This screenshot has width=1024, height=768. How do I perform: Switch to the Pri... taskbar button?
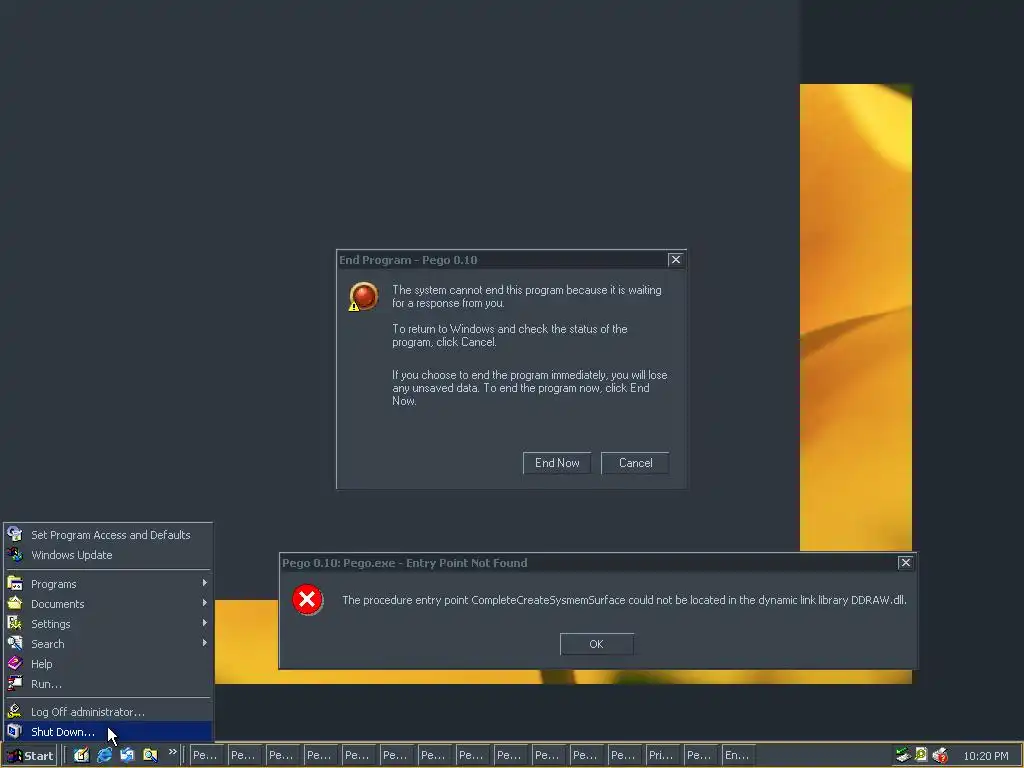coord(662,755)
